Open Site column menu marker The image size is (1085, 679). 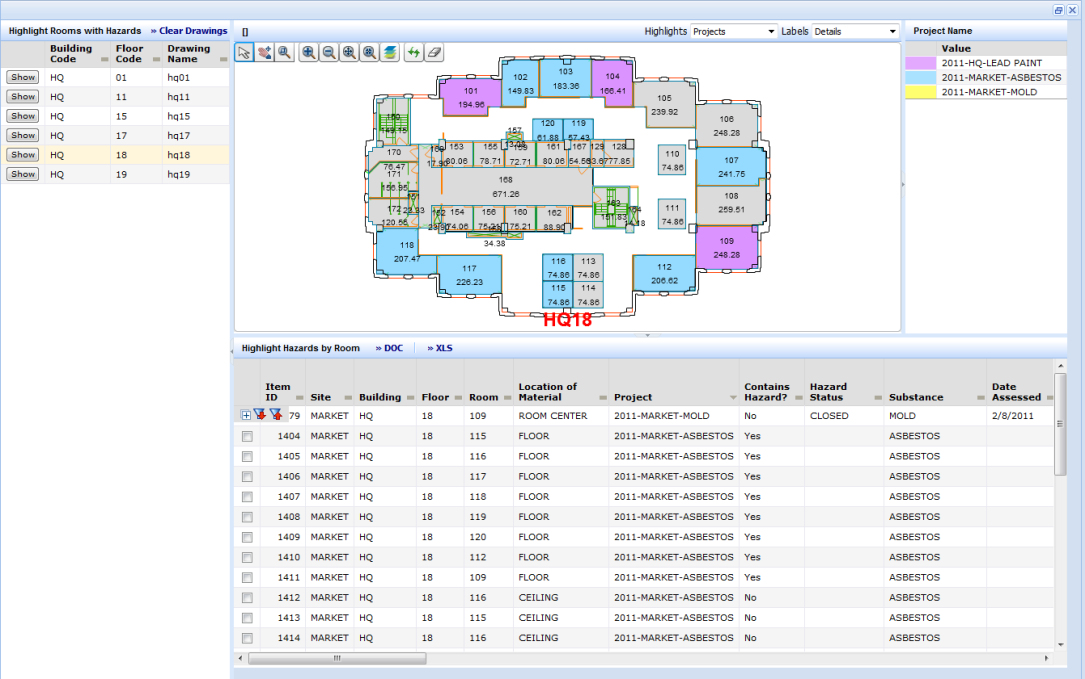(x=348, y=398)
